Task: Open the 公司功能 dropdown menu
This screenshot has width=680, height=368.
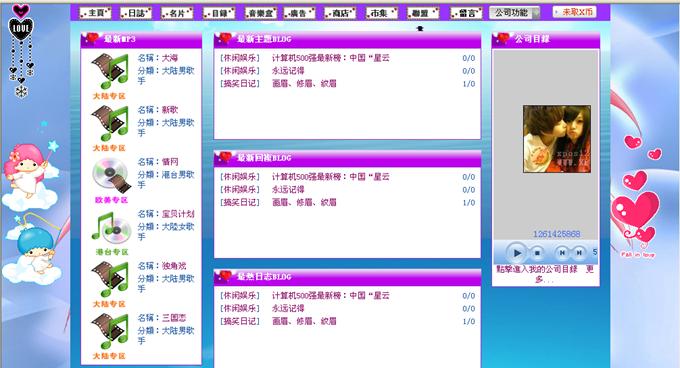Action: [x=515, y=13]
